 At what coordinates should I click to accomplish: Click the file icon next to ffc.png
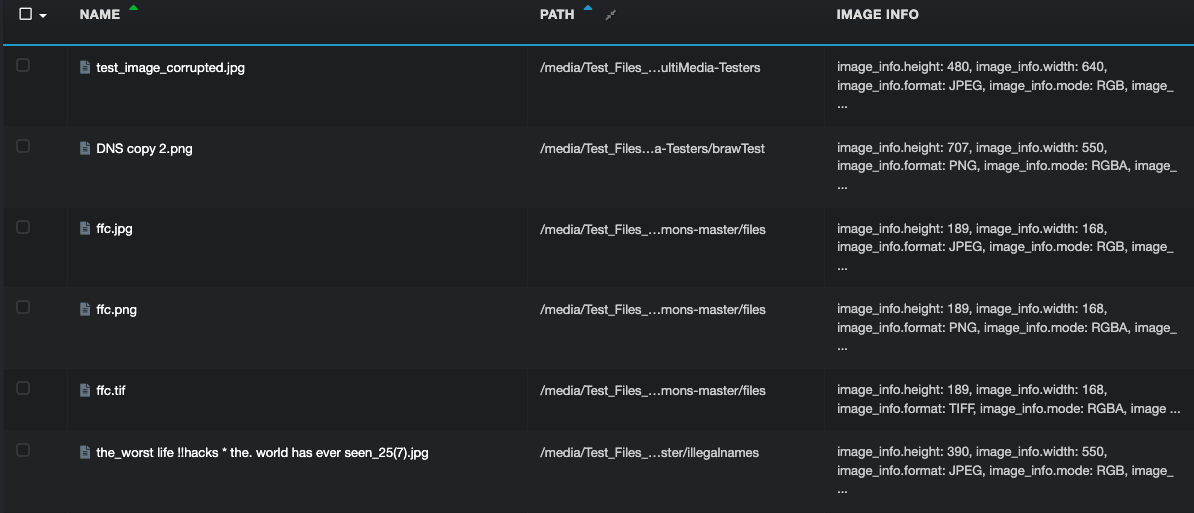tap(85, 309)
